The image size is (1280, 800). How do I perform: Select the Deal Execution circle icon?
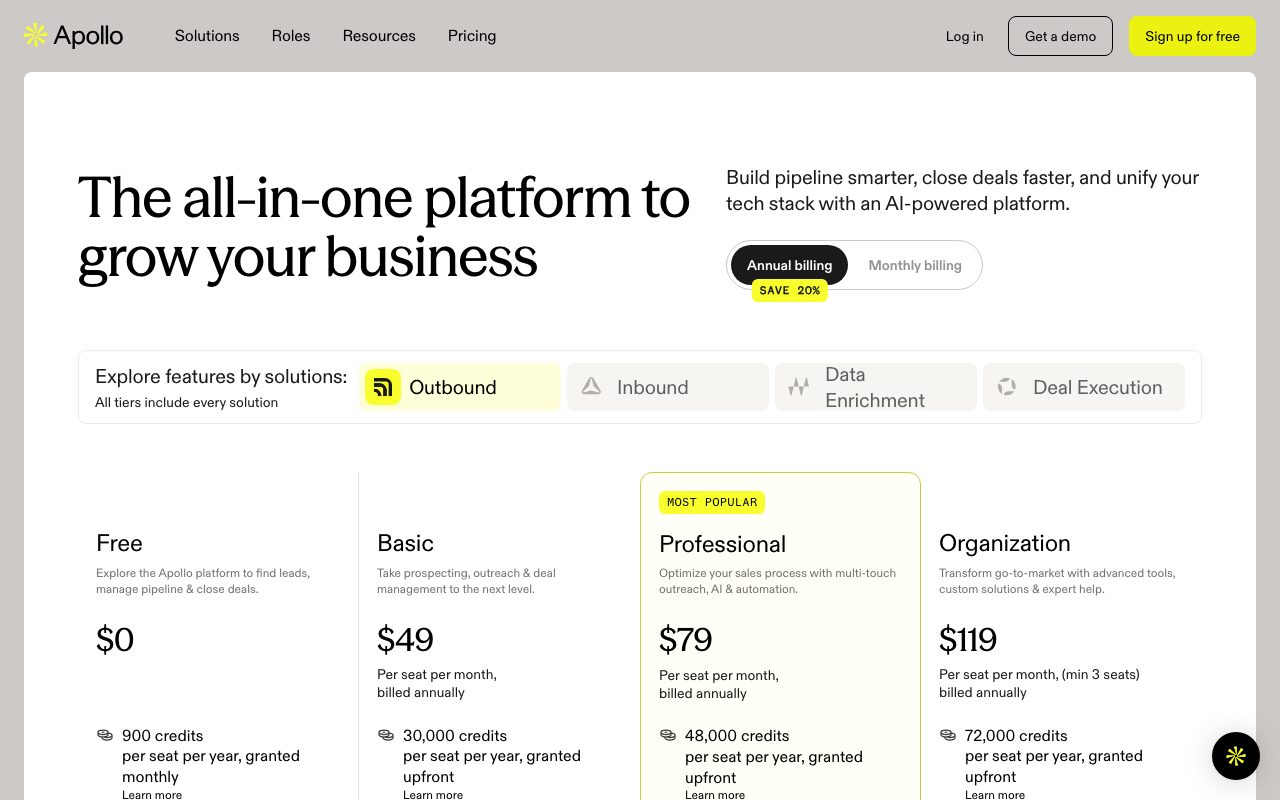click(1007, 386)
